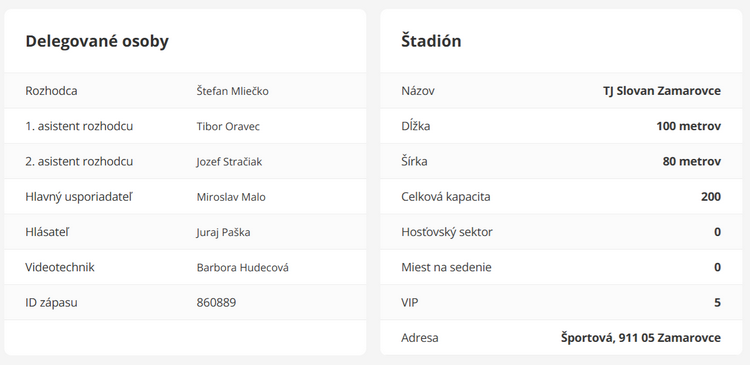Click videotechnician Barbora Hudecová
750x365 pixels.
pos(243,267)
